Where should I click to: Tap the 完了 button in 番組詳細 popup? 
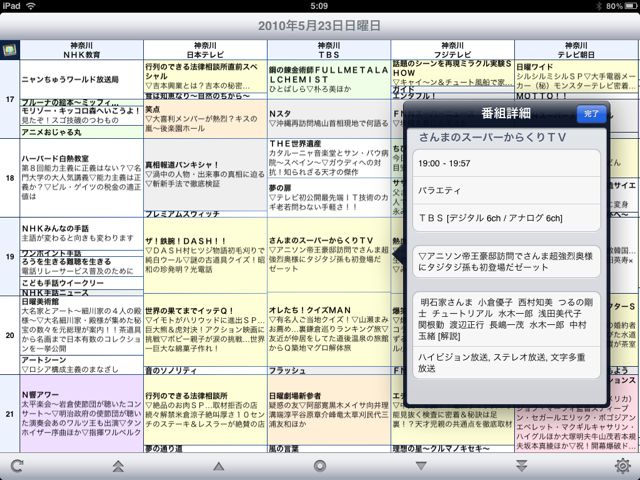(591, 113)
